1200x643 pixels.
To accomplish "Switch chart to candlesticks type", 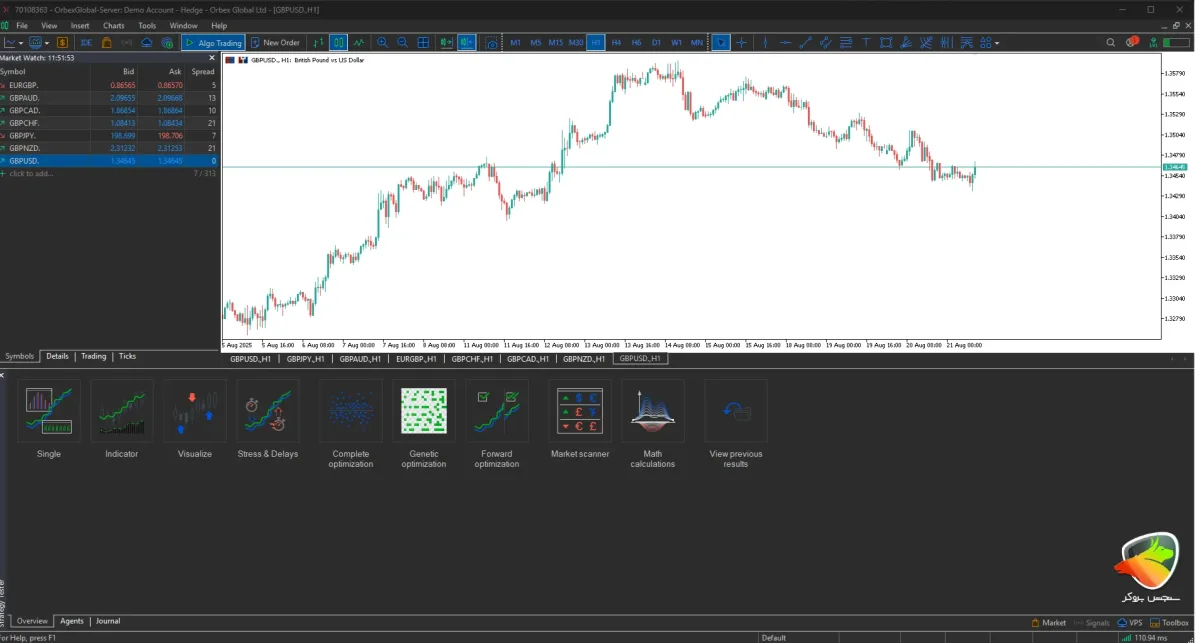I will click(x=338, y=43).
